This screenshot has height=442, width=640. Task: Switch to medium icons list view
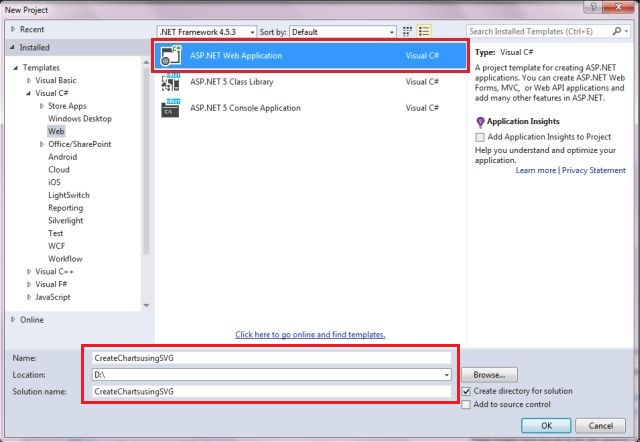click(424, 31)
